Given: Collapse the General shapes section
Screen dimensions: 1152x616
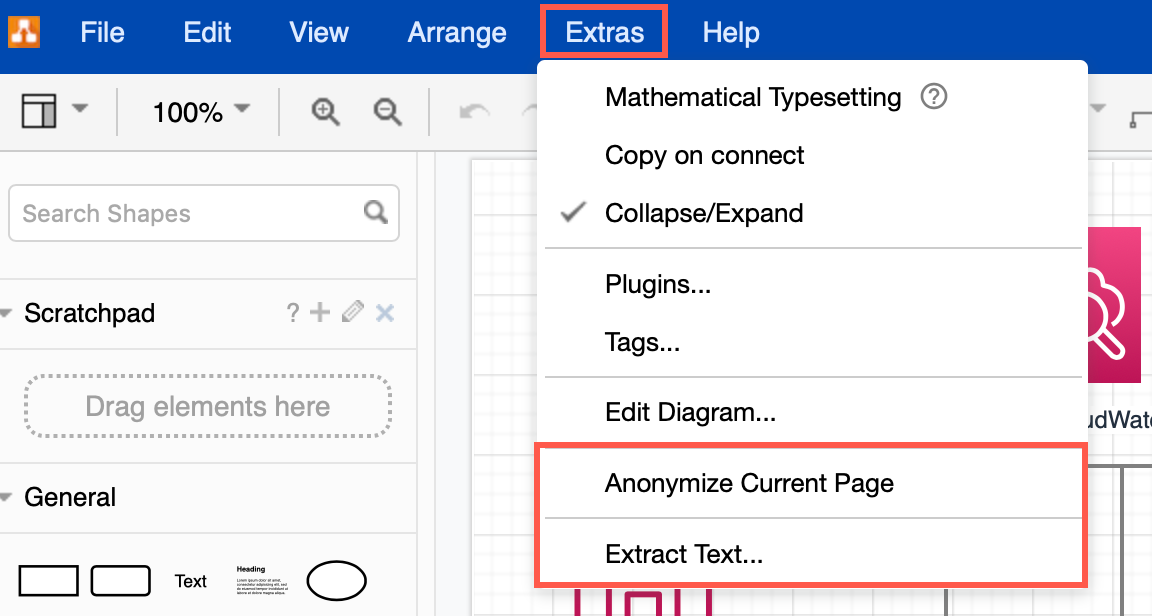Looking at the screenshot, I should (x=10, y=496).
